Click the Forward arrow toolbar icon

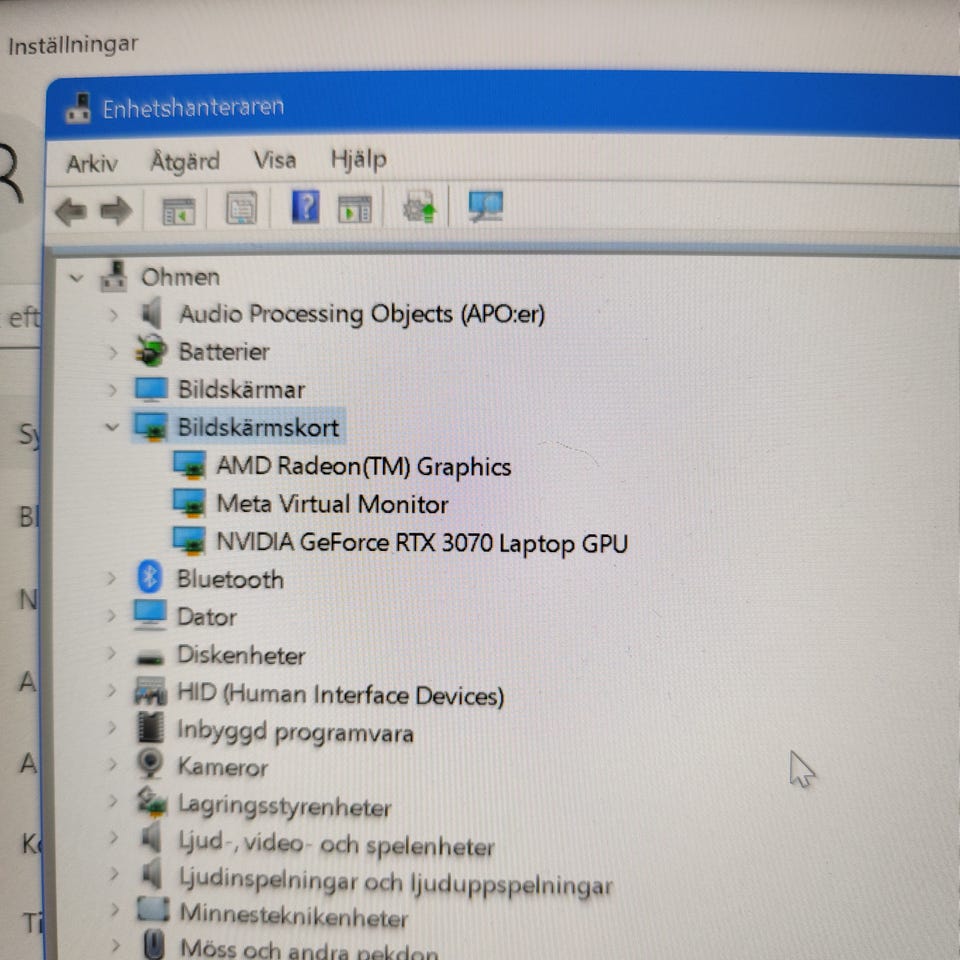(x=116, y=212)
